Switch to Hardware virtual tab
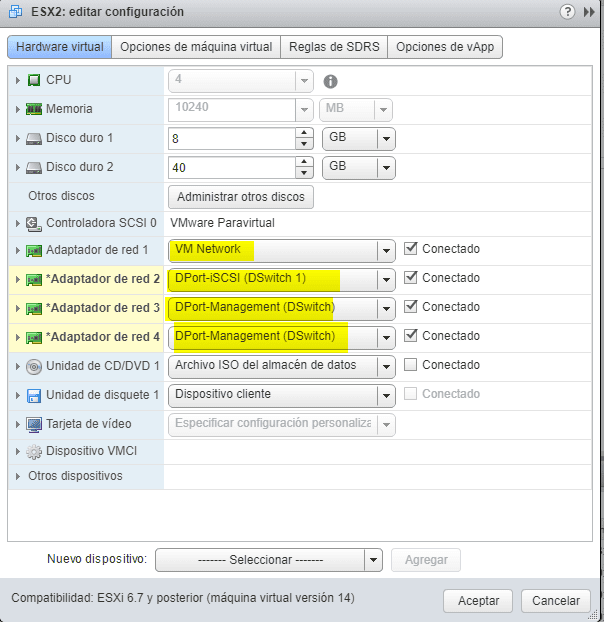604x622 pixels. 59,47
